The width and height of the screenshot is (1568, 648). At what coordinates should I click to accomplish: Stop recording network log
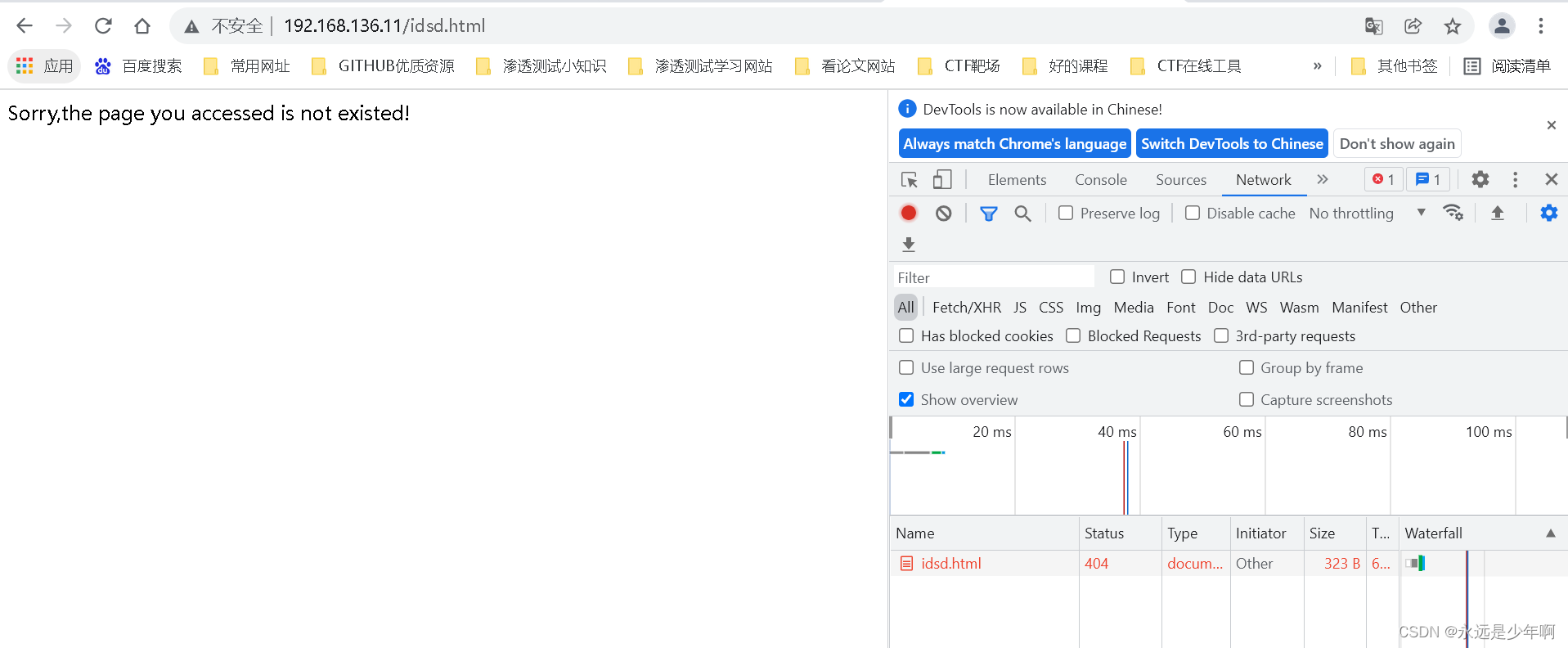tap(909, 214)
